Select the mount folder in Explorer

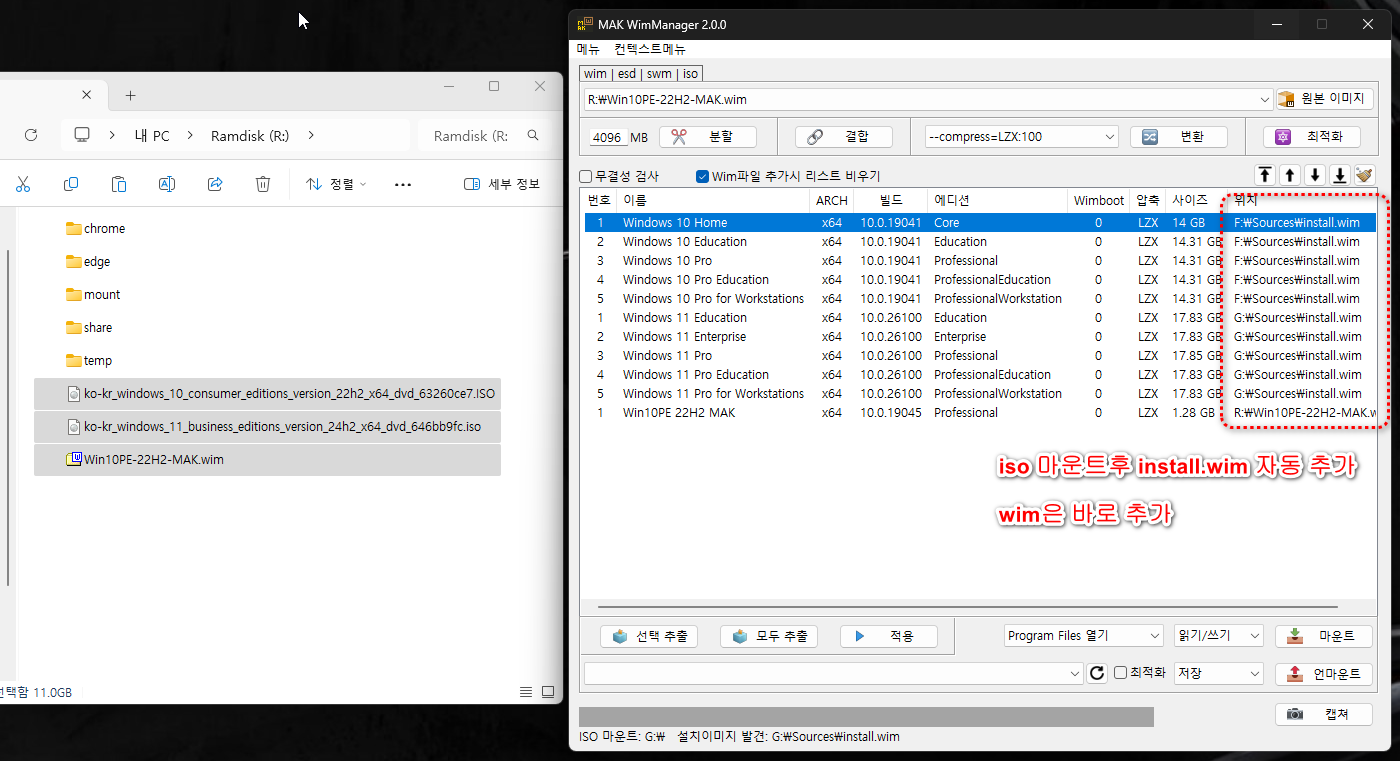pos(267,295)
